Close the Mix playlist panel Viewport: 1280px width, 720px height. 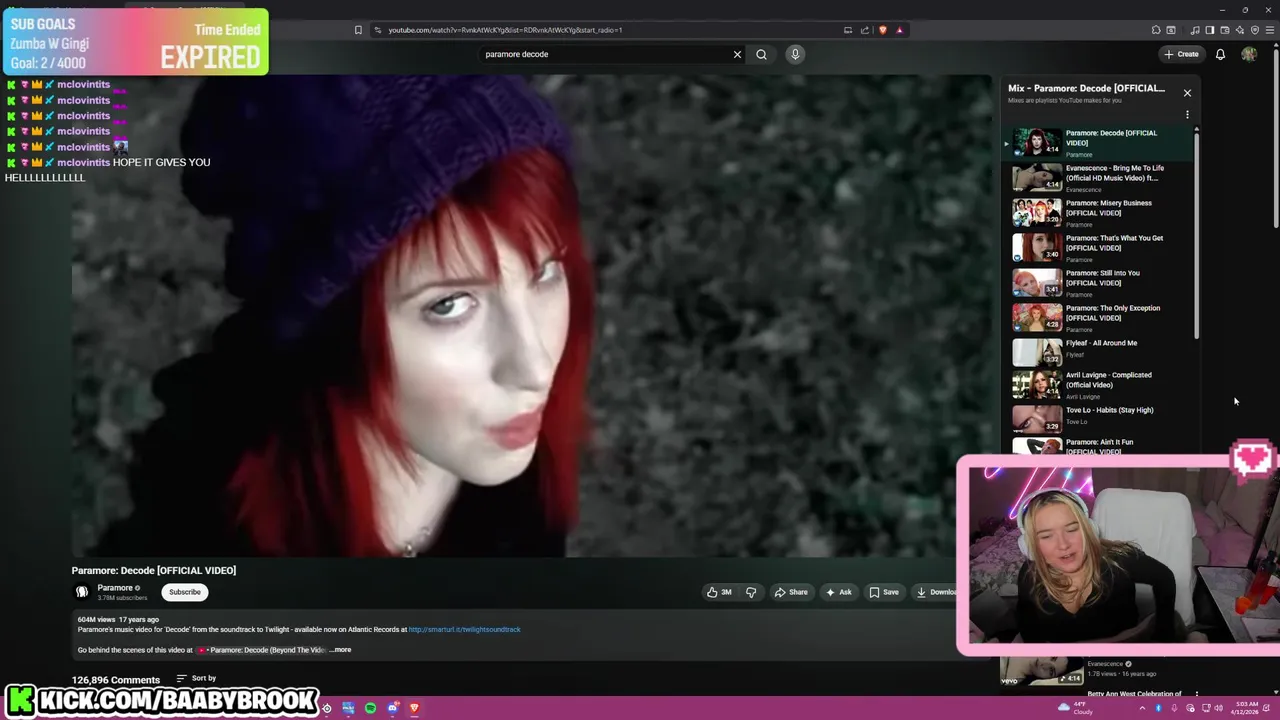1187,93
